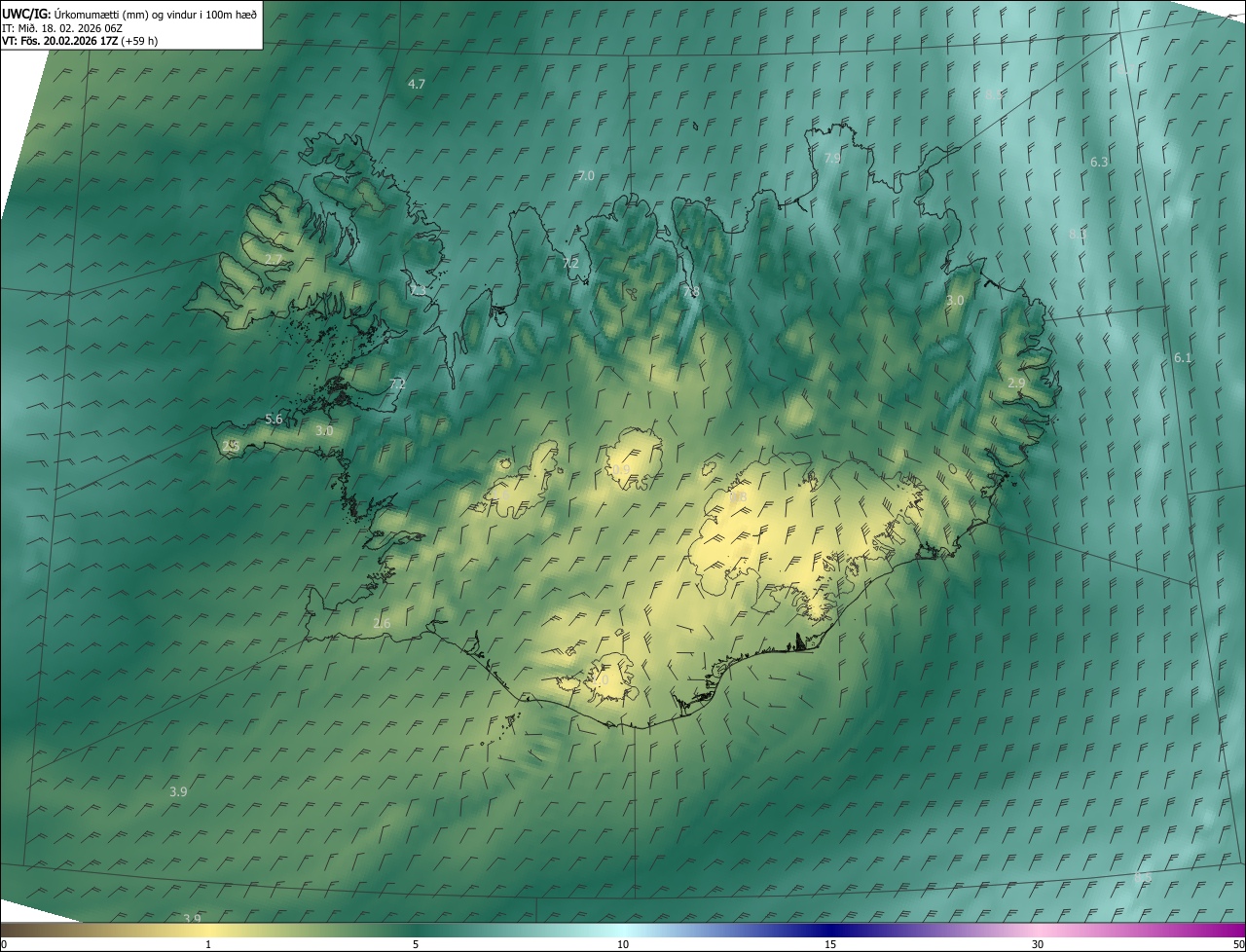Viewport: 1246px width, 952px height.
Task: Click the 7.9 value label in the northeast
Action: coord(832,158)
